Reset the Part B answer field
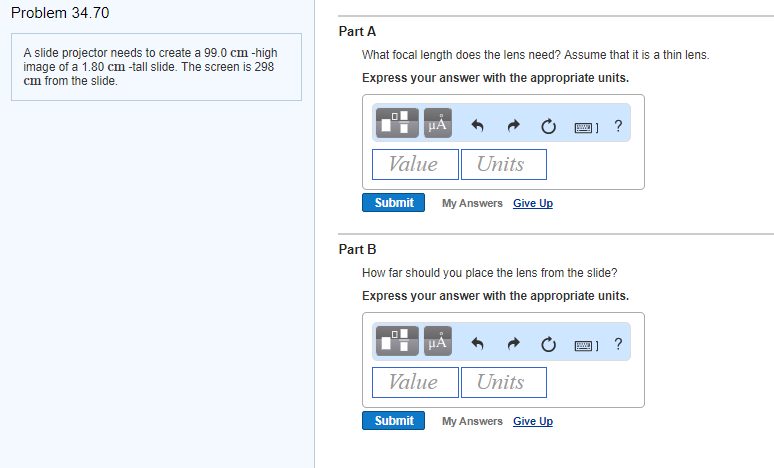The image size is (774, 468). [x=548, y=344]
